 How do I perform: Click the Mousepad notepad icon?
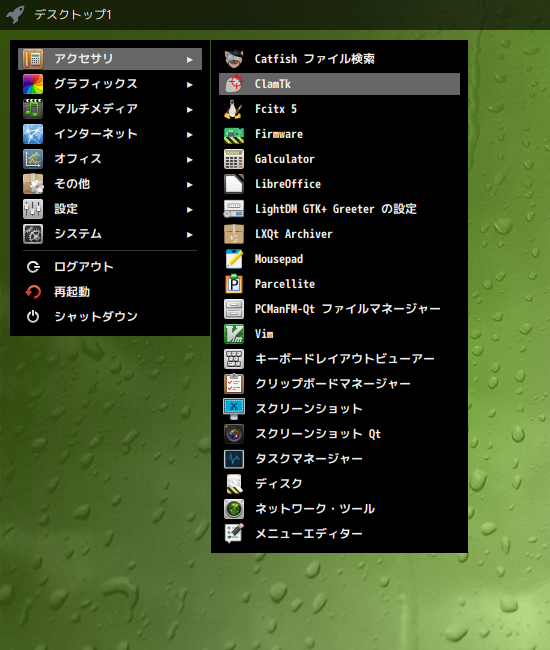[x=234, y=259]
